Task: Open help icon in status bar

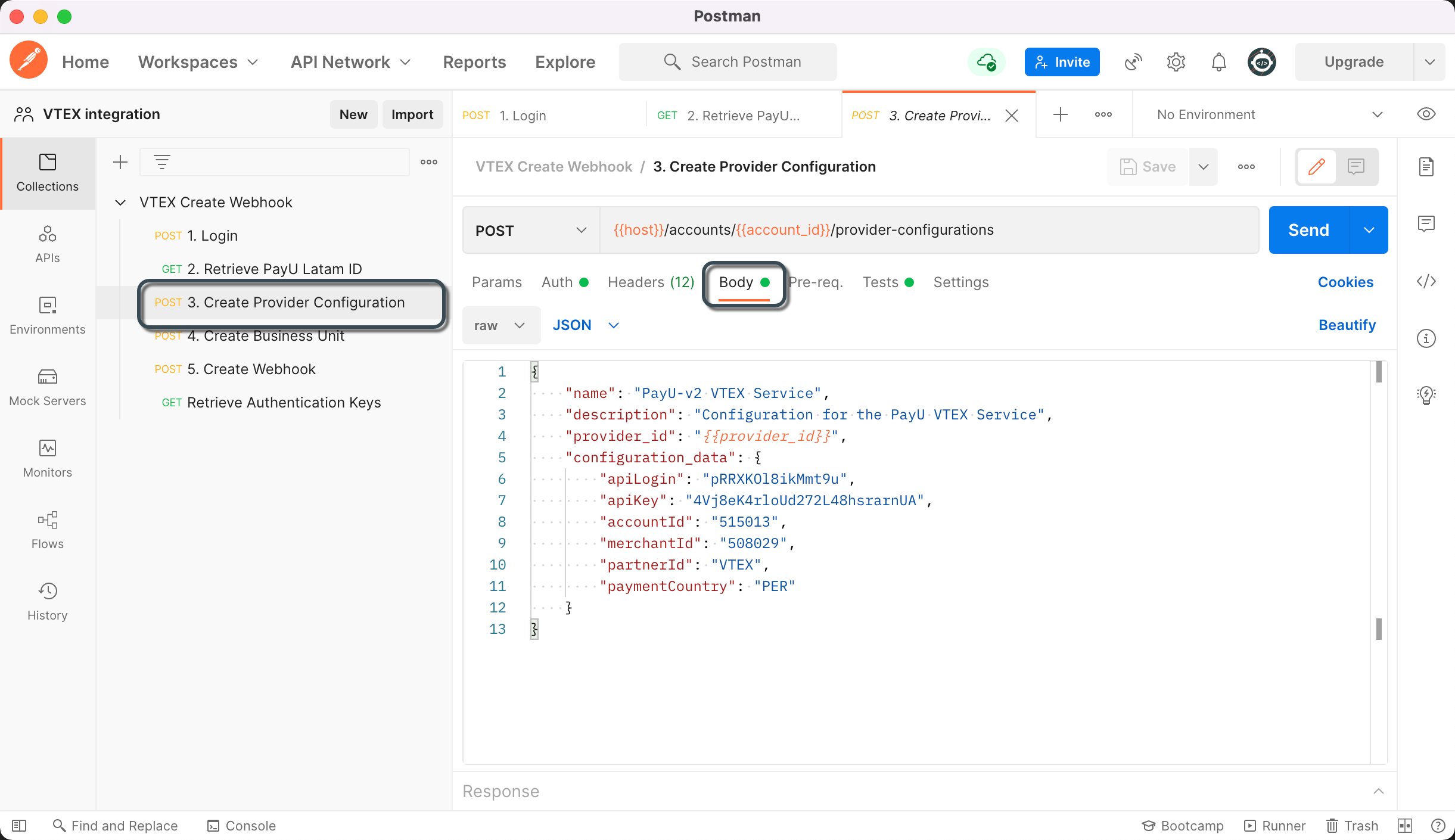Action: (x=1438, y=826)
